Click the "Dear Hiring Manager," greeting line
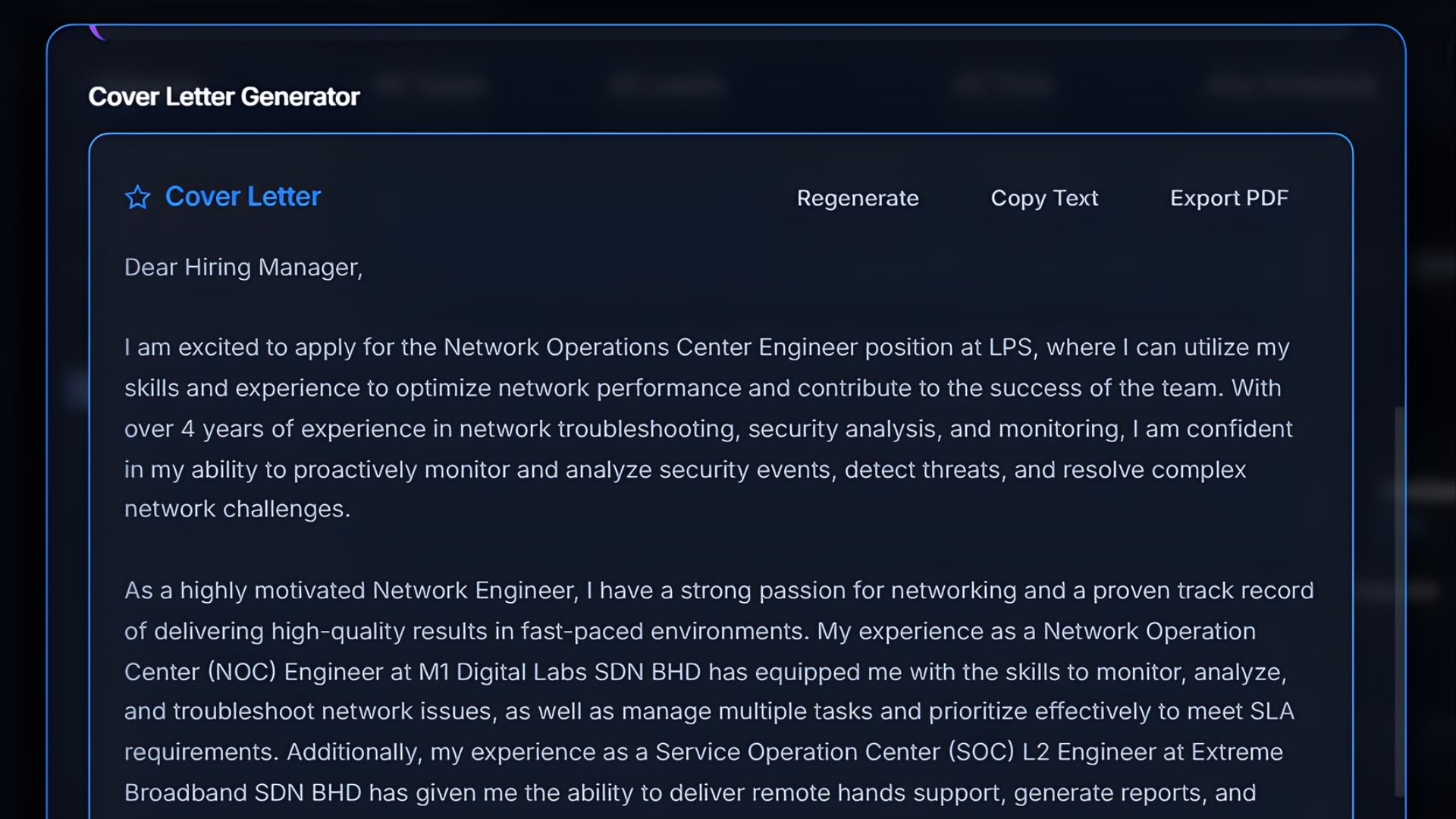The height and width of the screenshot is (819, 1456). pyautogui.click(x=243, y=267)
